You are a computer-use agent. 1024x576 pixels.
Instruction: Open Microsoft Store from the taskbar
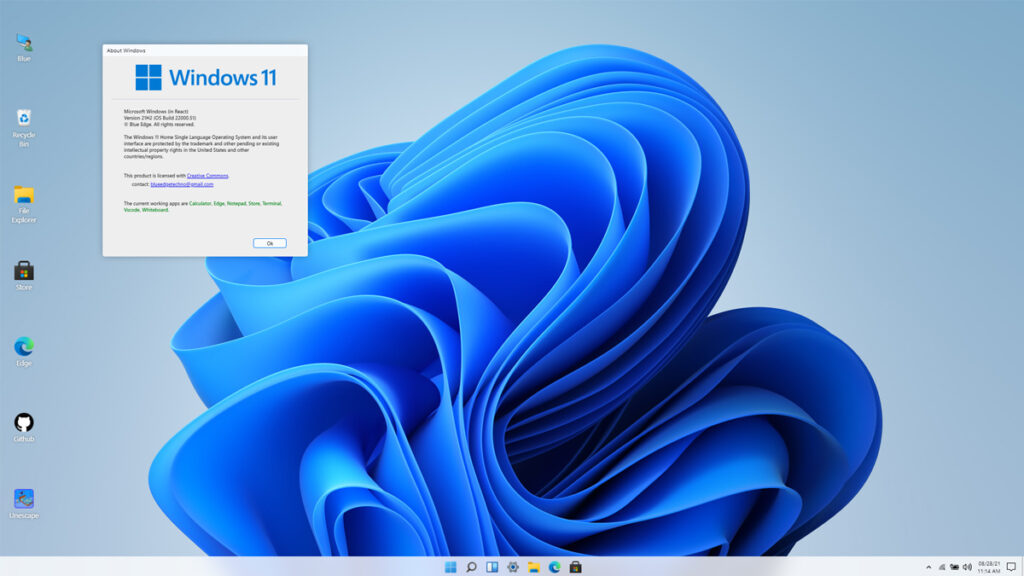pyautogui.click(x=575, y=567)
